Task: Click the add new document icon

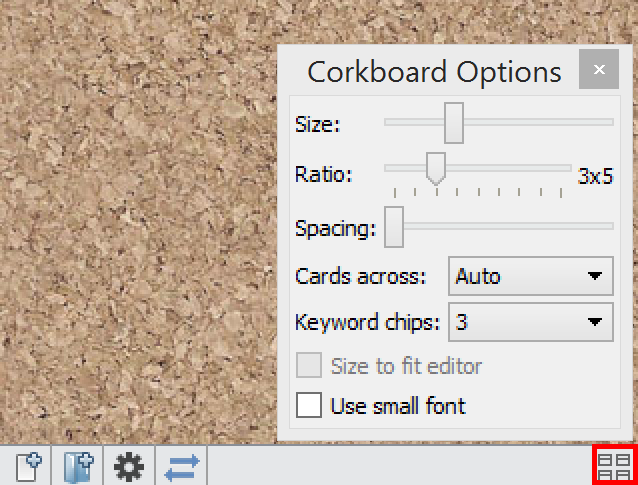Action: tap(28, 467)
